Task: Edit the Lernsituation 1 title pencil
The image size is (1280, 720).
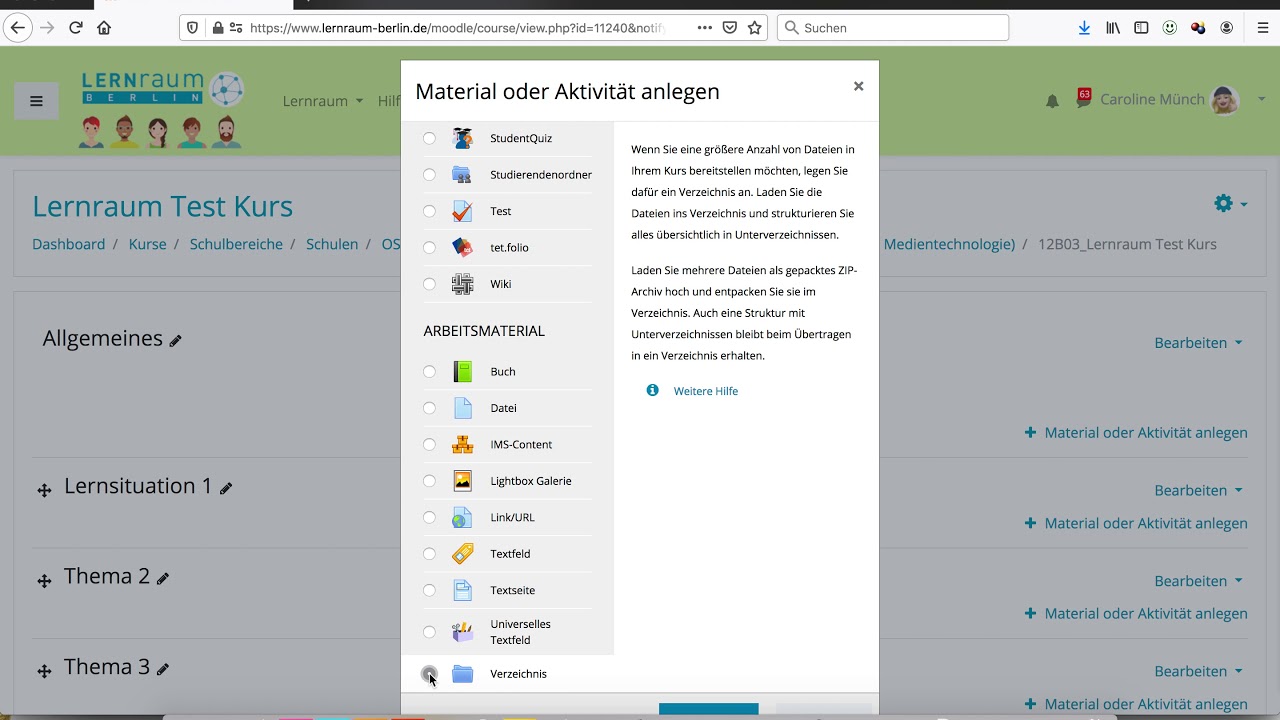Action: pos(226,488)
